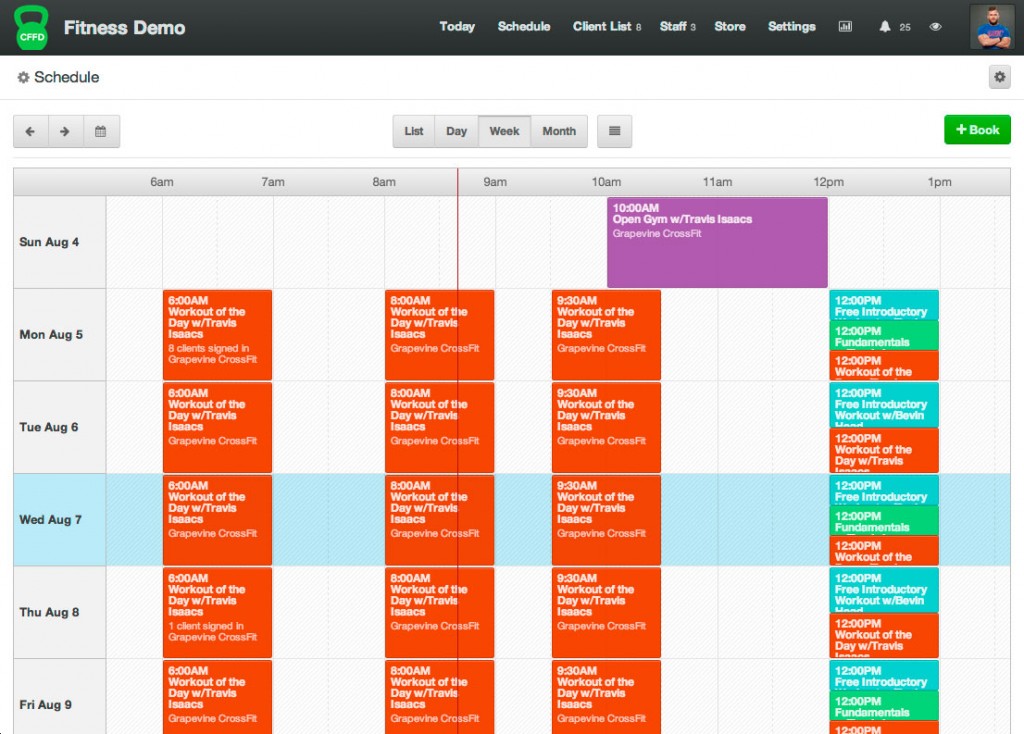The width and height of the screenshot is (1024, 734).
Task: Open the notifications bell icon
Action: [885, 27]
